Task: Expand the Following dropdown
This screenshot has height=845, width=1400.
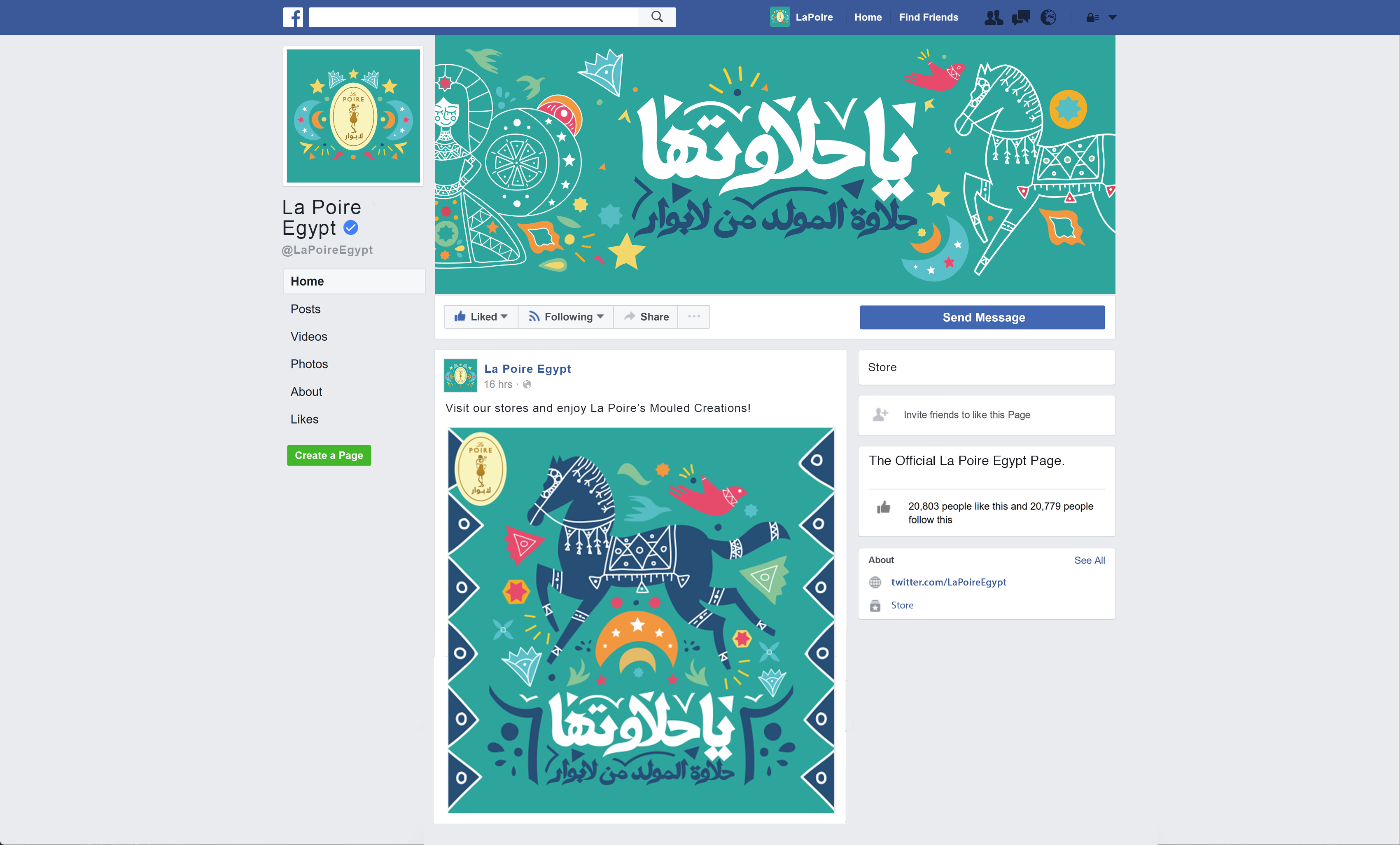Action: click(566, 317)
